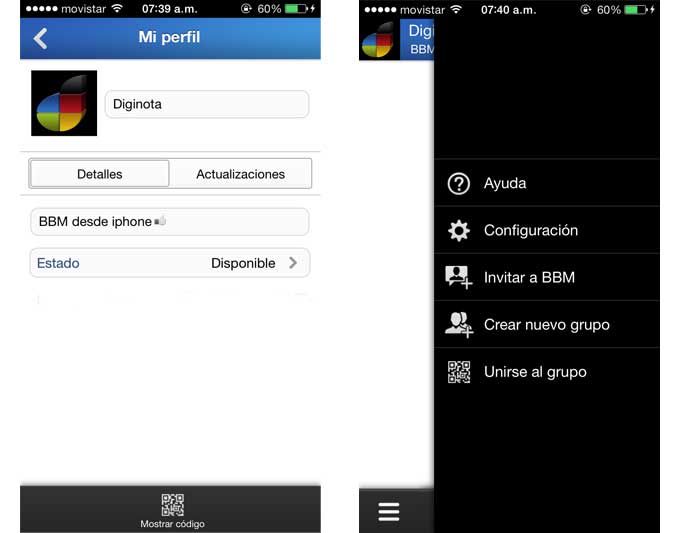700x533 pixels.
Task: Switch to the Actualizaciones tab
Action: 241,174
